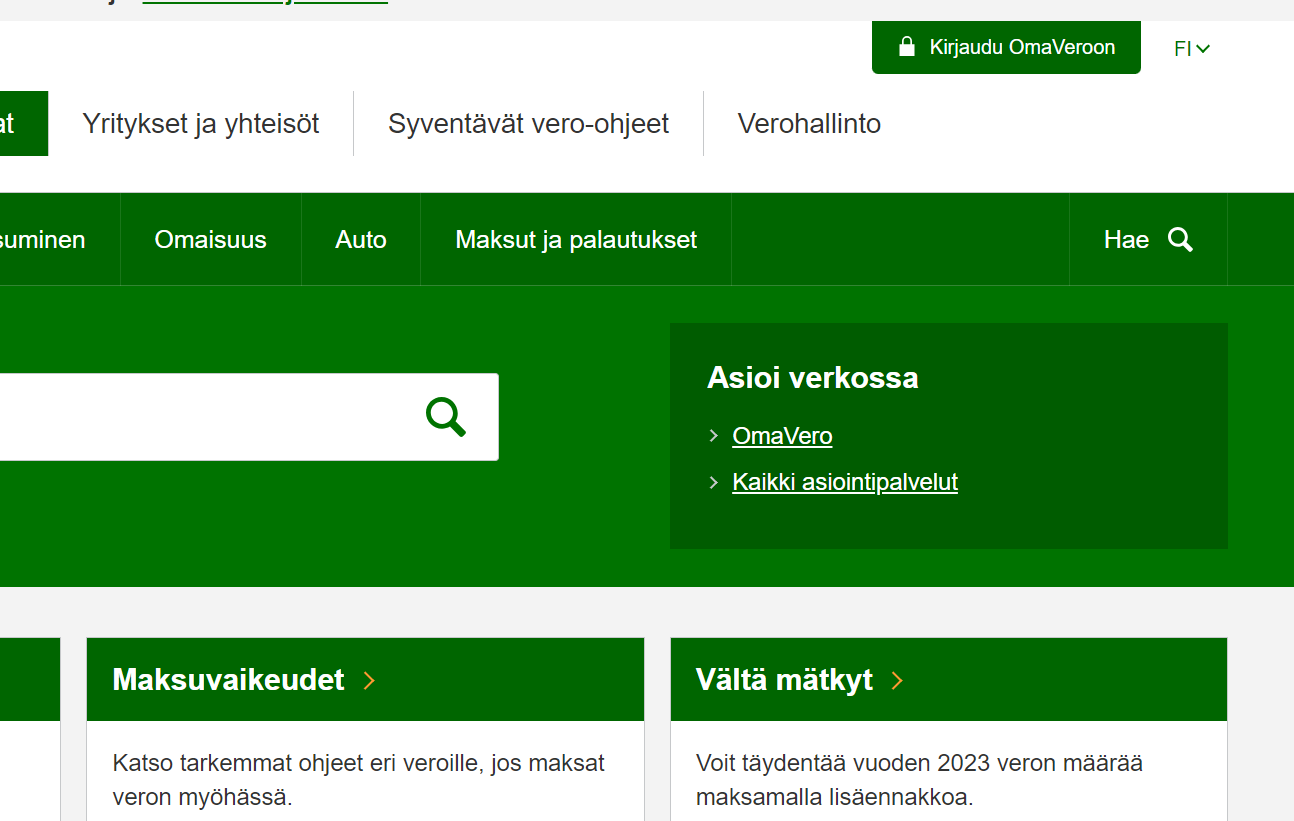Click the chevron beside Kaikki asiointipalvelut
This screenshot has height=821, width=1294.
click(713, 482)
